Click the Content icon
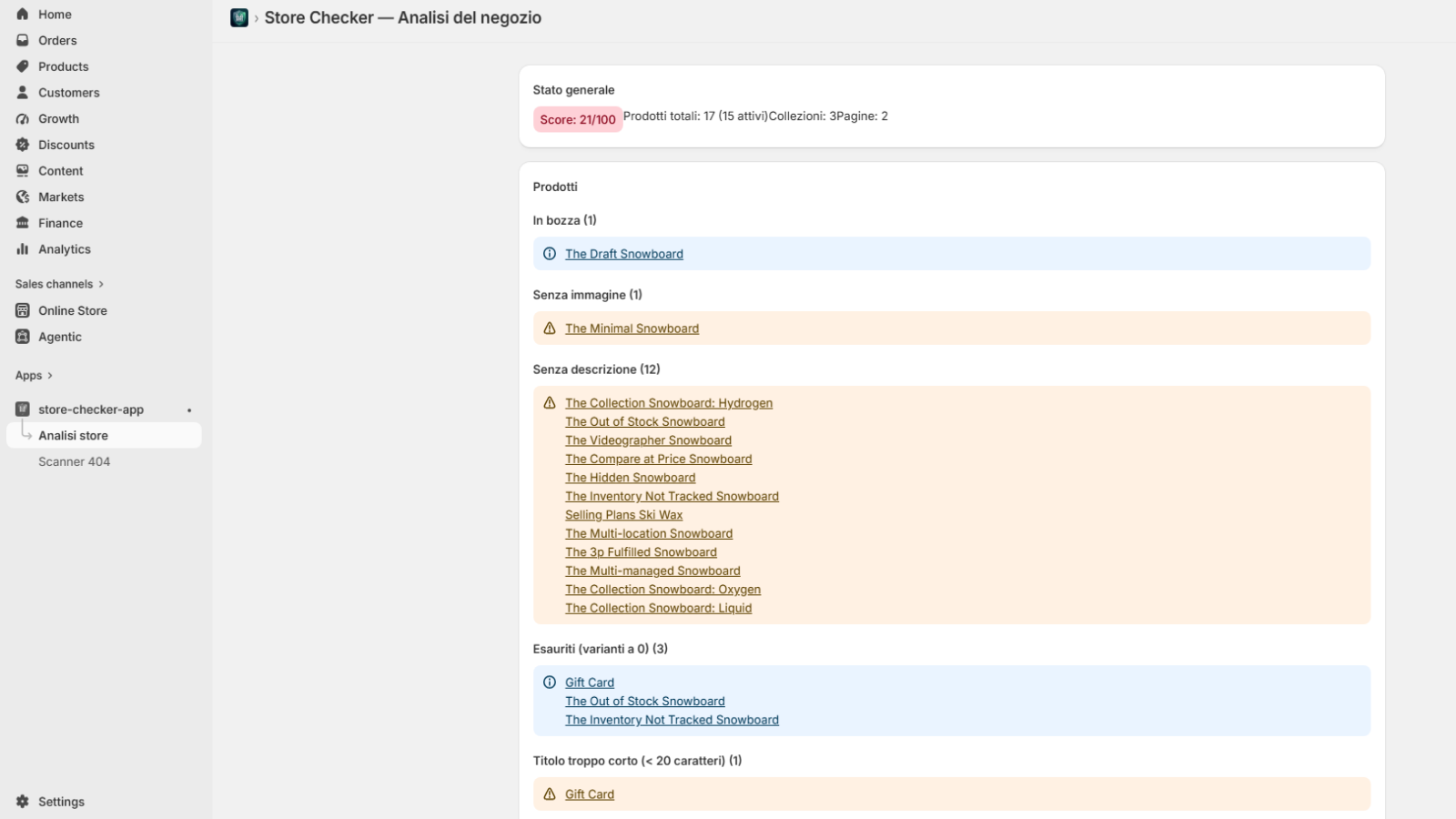The image size is (1456, 819). tap(23, 171)
